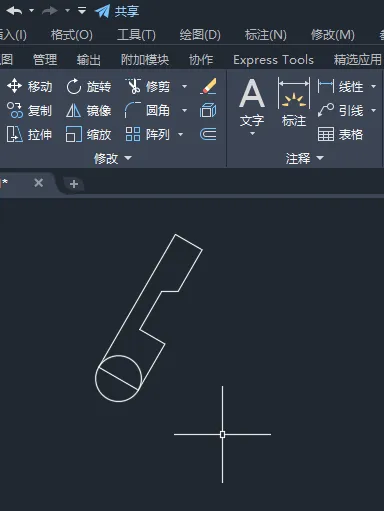The image size is (384, 511).
Task: Open the 格式(O) menu
Action: click(72, 35)
